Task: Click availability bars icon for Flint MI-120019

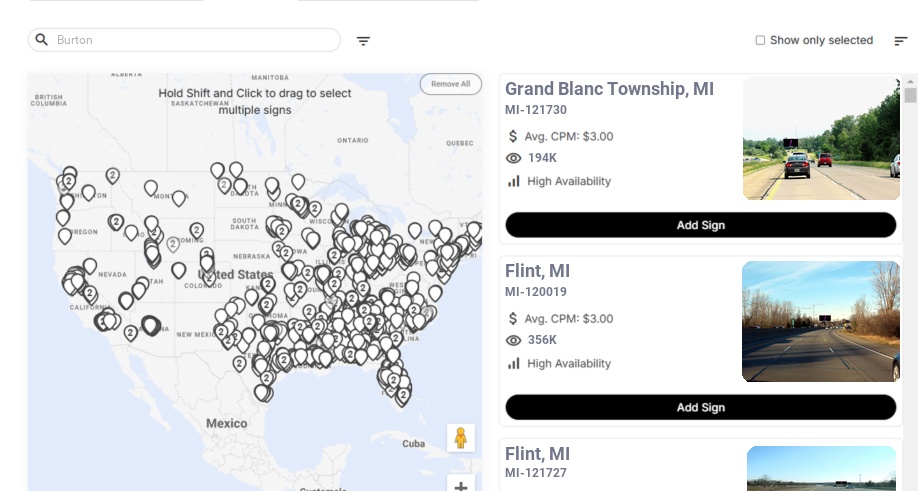Action: 514,363
